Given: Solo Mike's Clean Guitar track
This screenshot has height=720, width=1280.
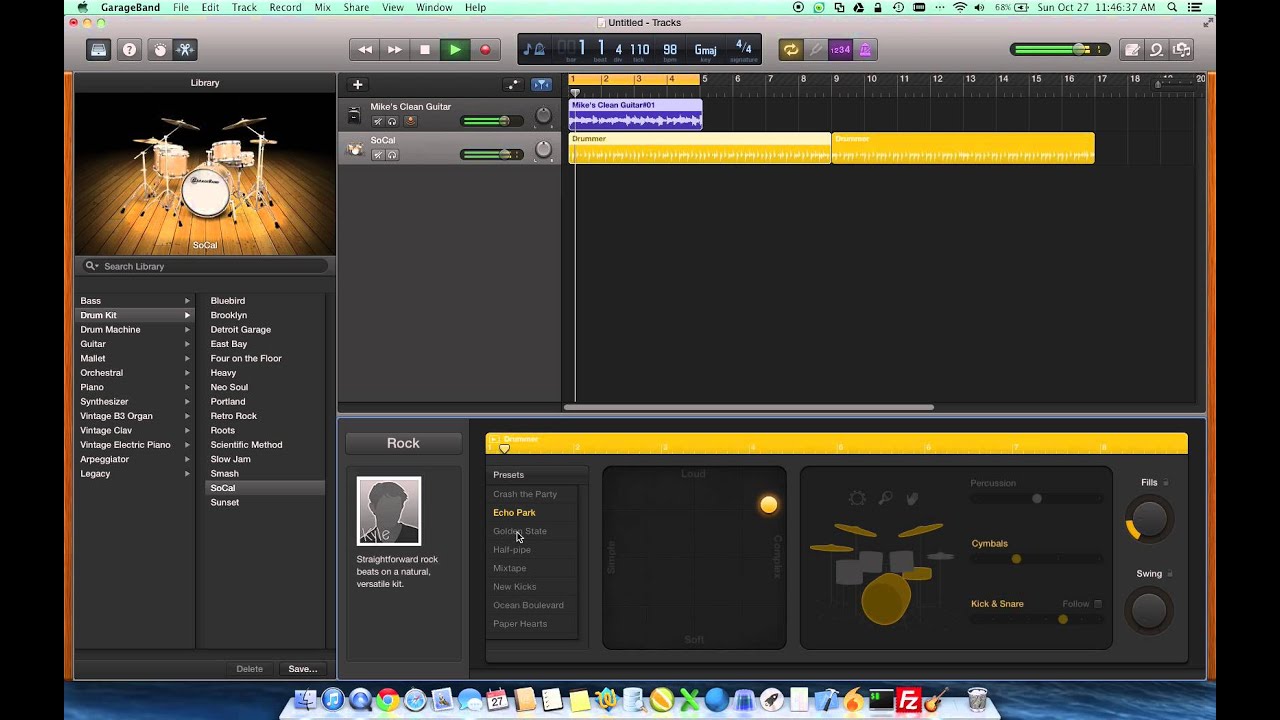Looking at the screenshot, I should tap(392, 121).
